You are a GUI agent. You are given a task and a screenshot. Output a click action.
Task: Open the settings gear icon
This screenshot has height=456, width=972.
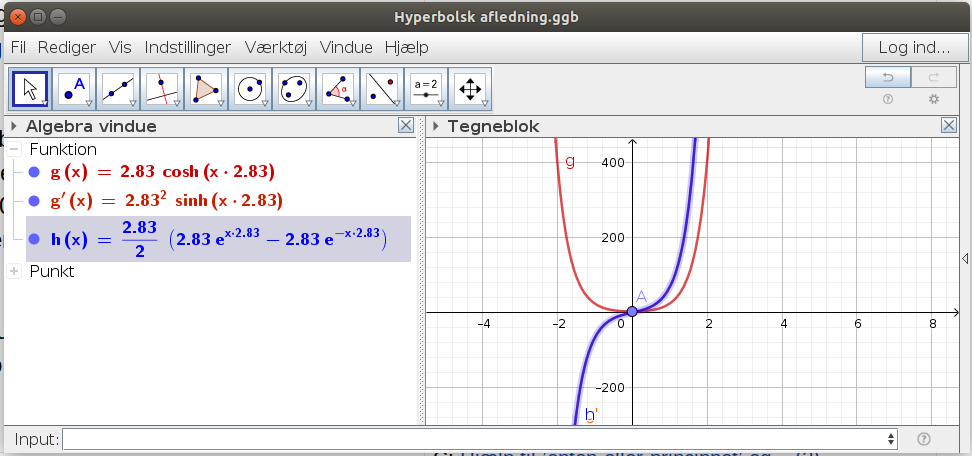click(934, 99)
